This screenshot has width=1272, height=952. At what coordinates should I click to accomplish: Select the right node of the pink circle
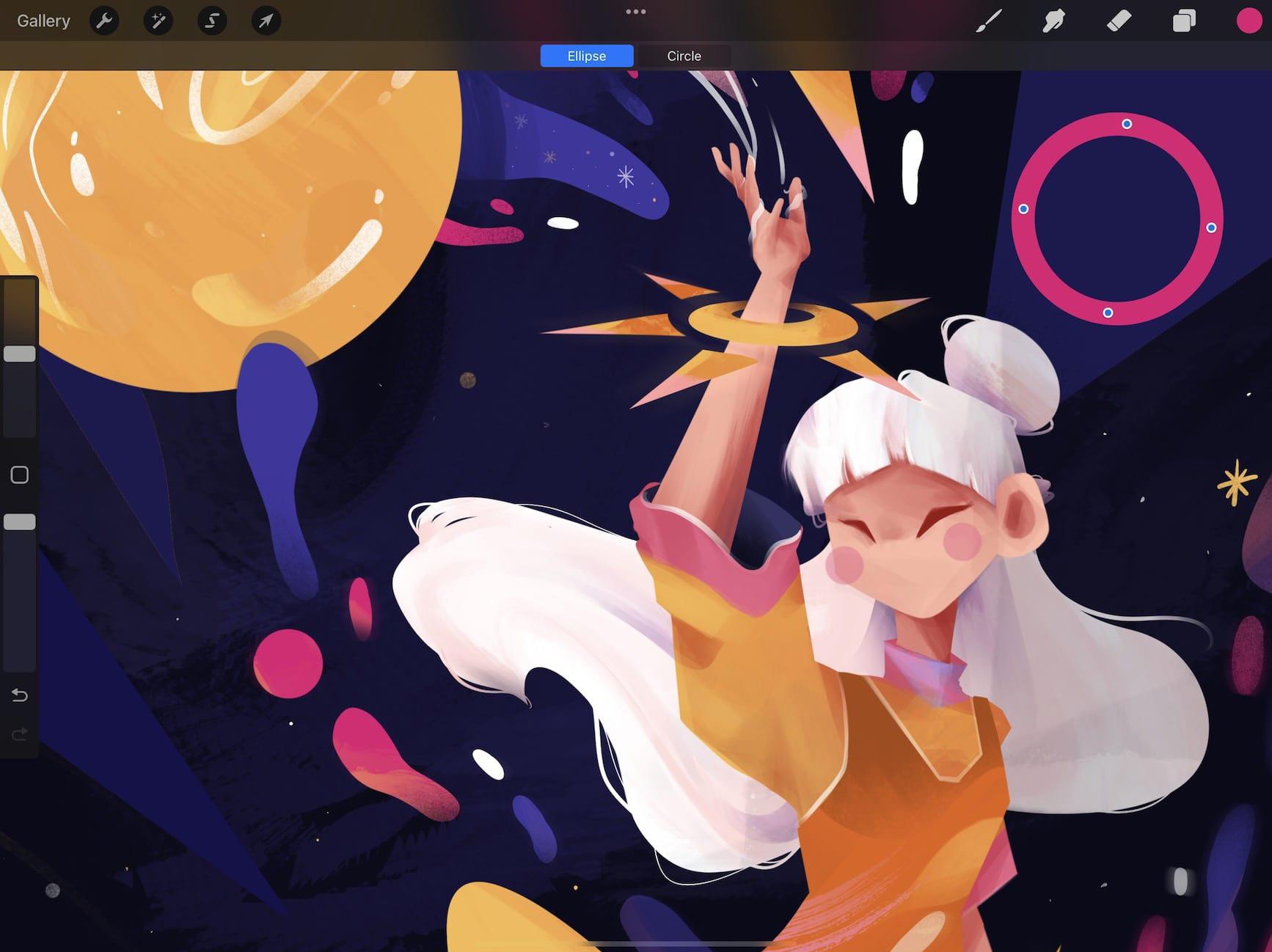1211,228
